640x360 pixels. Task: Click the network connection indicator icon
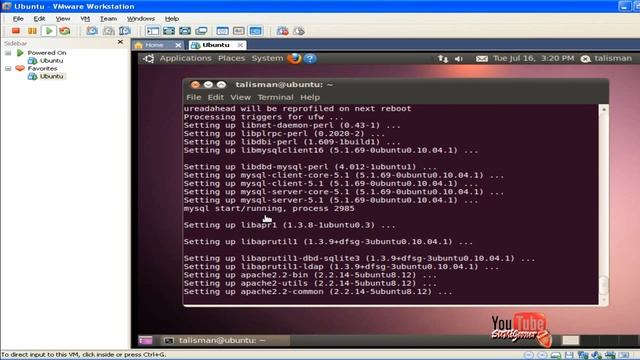443,59
